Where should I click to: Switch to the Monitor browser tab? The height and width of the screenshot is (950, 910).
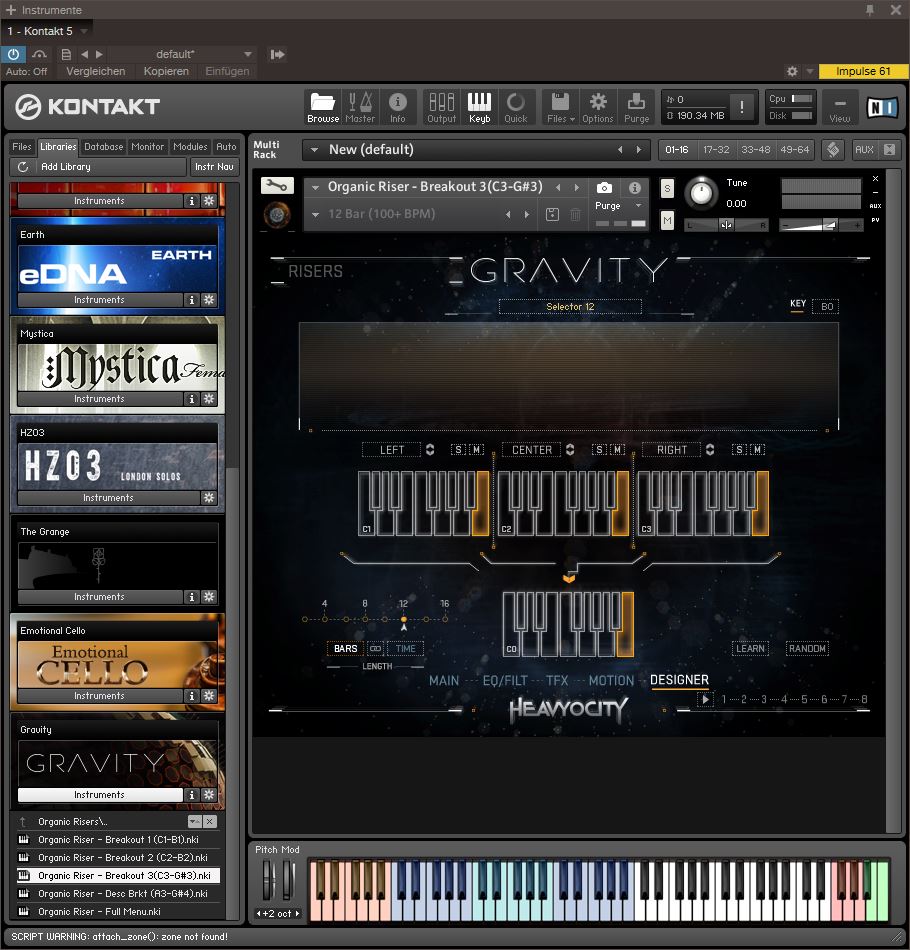coord(147,147)
